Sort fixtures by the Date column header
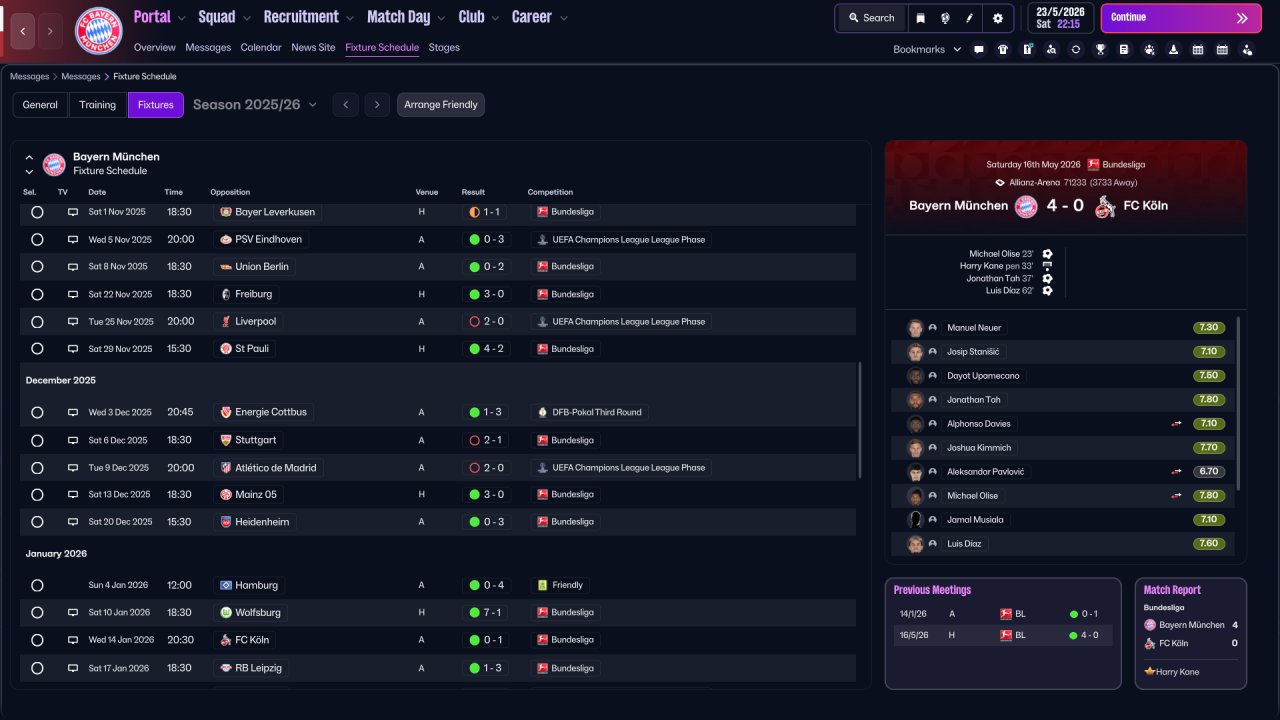1280x720 pixels. pyautogui.click(x=97, y=192)
